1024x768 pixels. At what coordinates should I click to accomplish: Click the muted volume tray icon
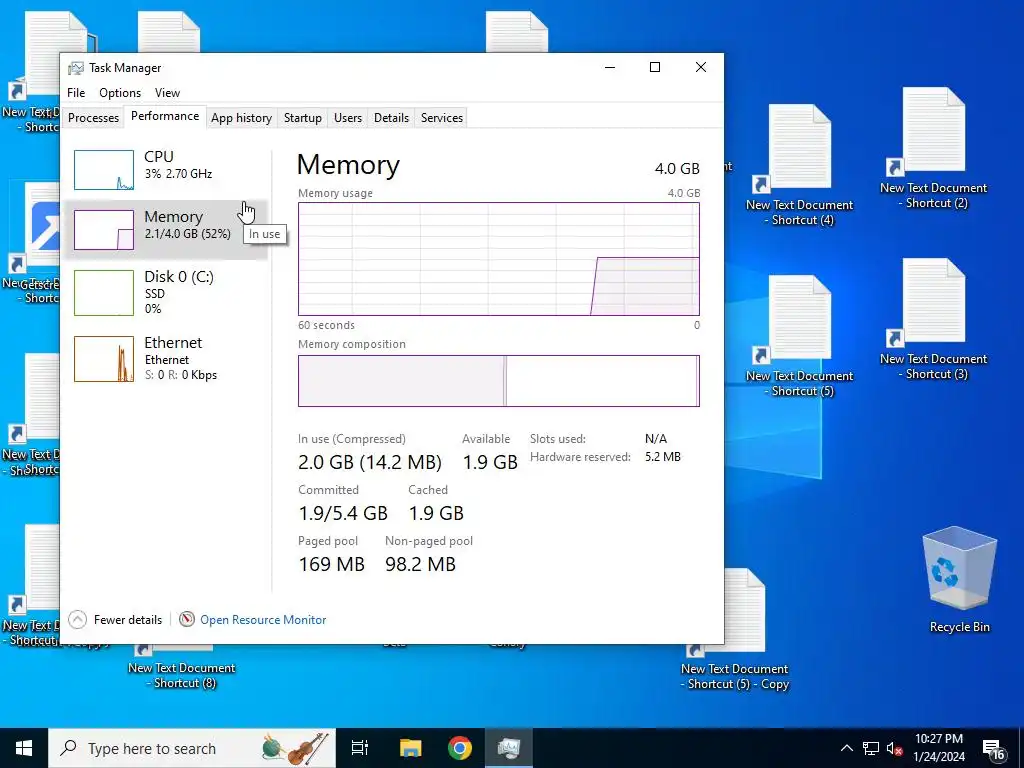[x=894, y=748]
